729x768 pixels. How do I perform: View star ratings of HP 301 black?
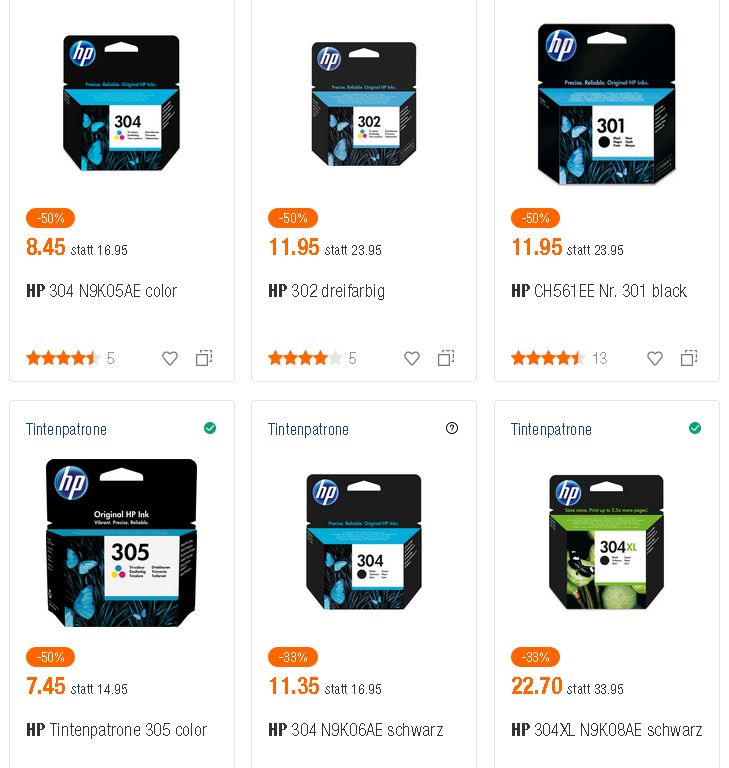click(548, 359)
